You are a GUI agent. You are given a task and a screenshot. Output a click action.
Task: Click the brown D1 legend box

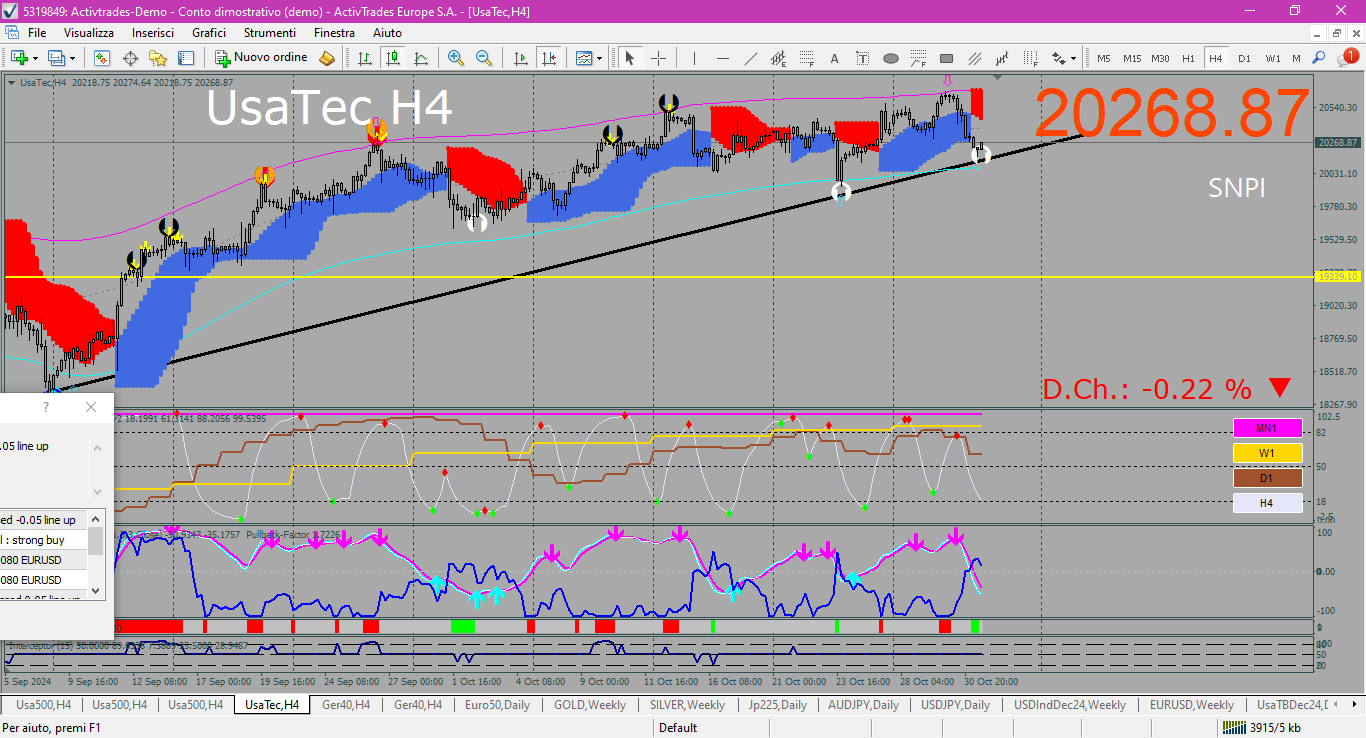tap(1267, 478)
